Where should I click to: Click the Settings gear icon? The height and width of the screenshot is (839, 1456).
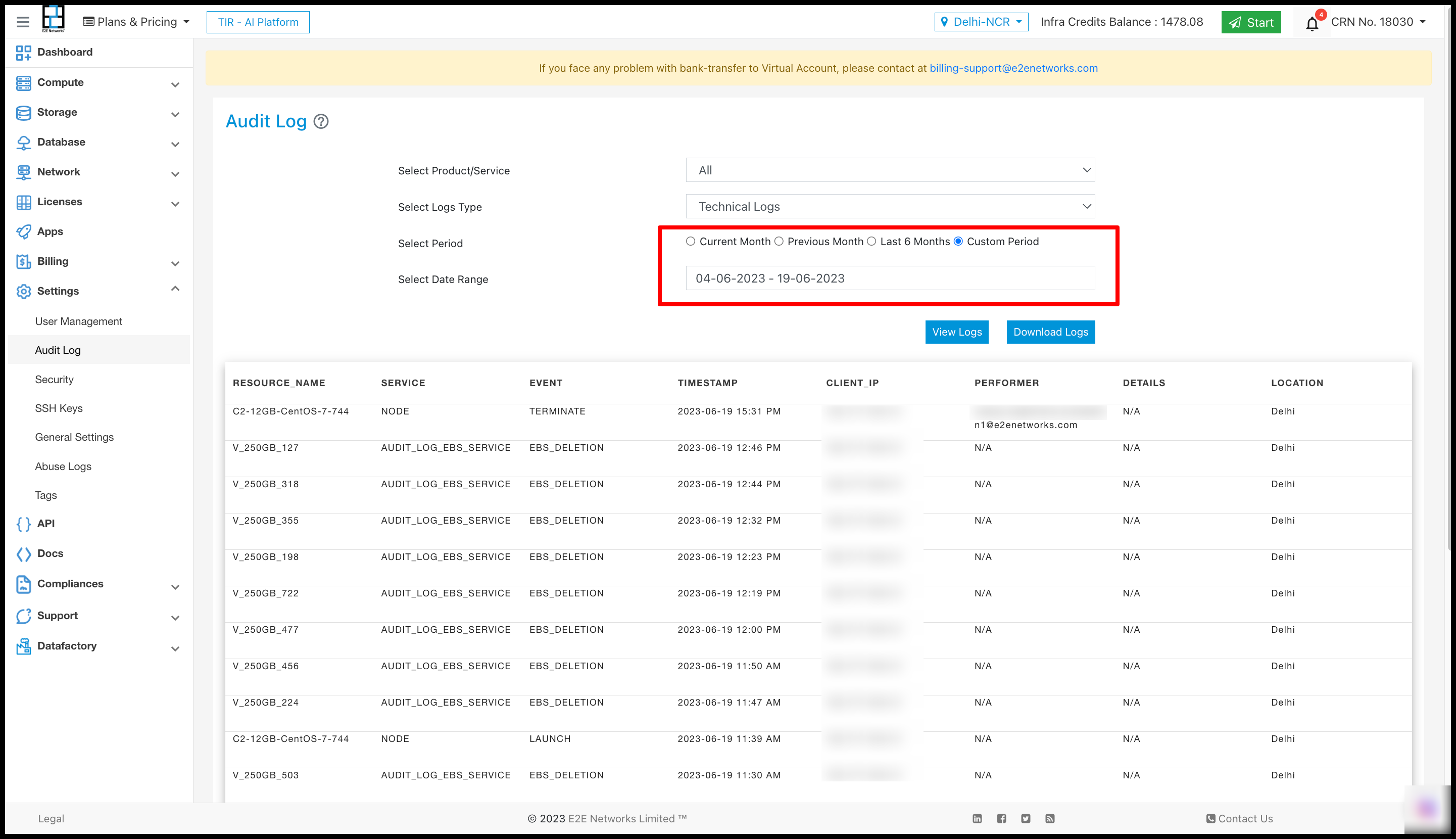pos(24,292)
